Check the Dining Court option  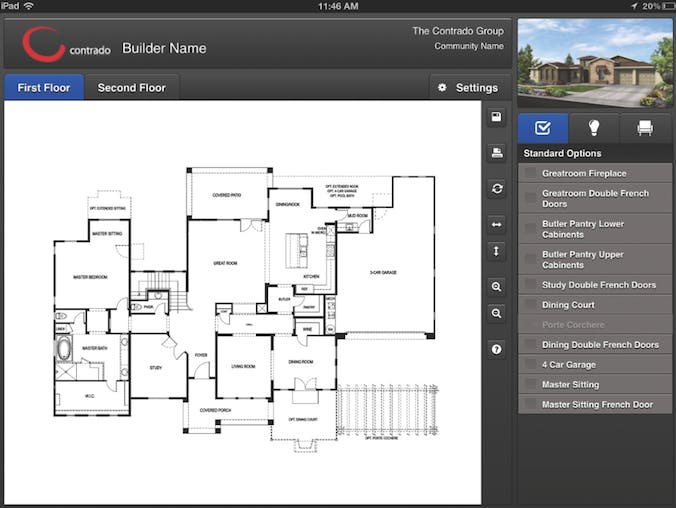tap(530, 305)
